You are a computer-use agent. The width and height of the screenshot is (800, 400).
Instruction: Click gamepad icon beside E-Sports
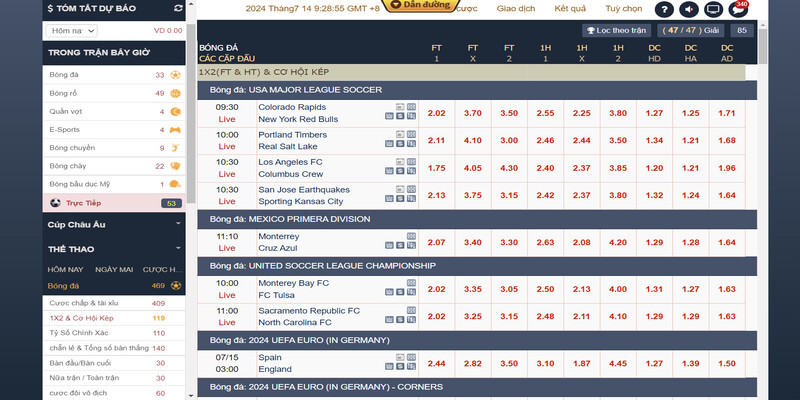click(x=175, y=130)
